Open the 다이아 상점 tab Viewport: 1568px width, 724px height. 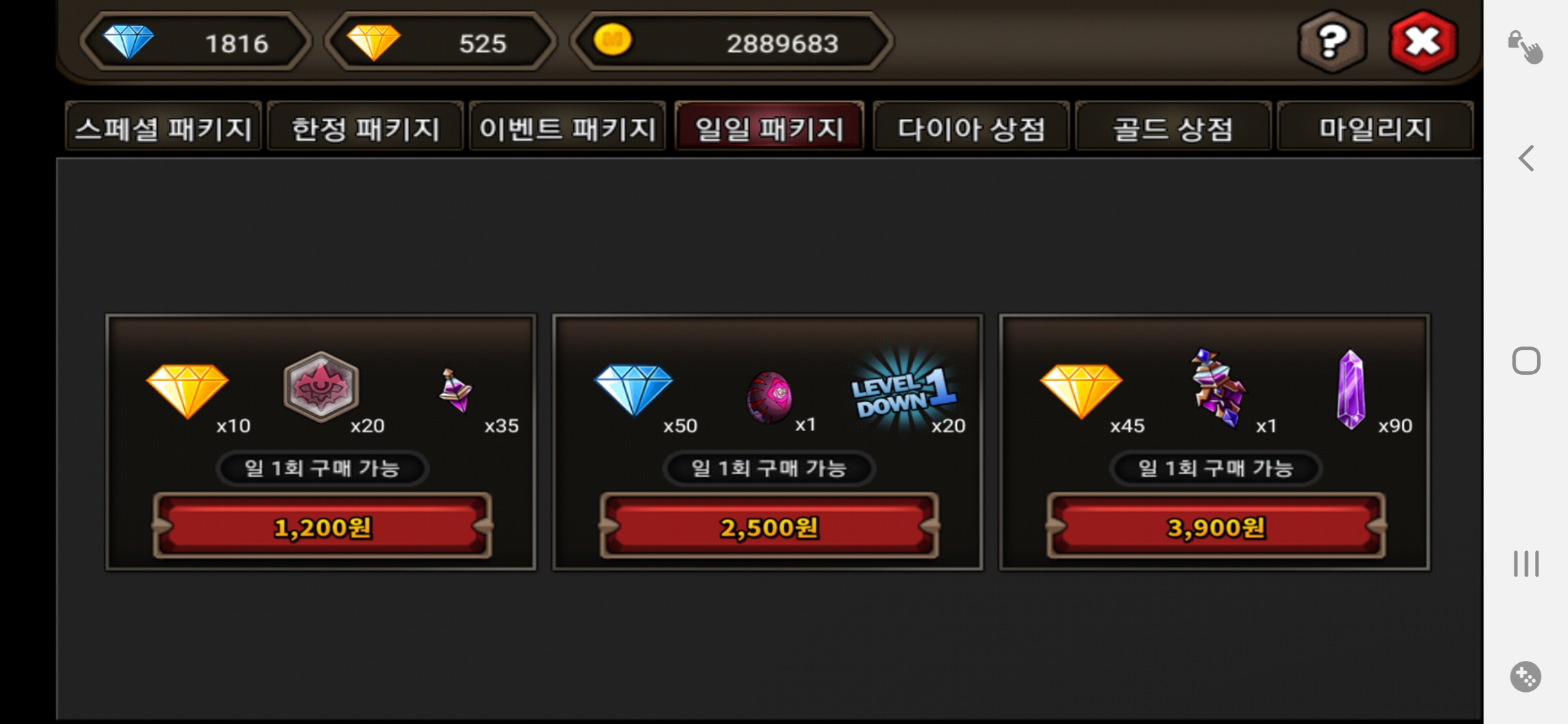tap(972, 127)
